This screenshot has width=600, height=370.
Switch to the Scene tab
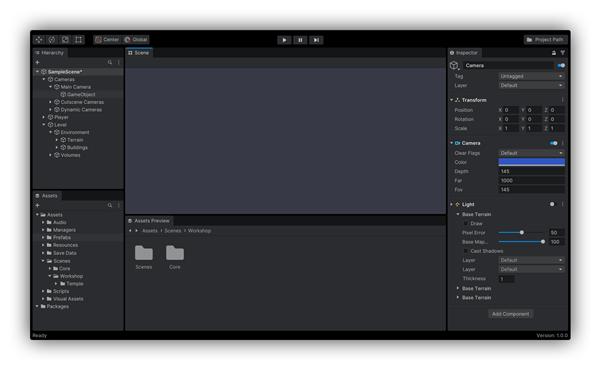(139, 53)
